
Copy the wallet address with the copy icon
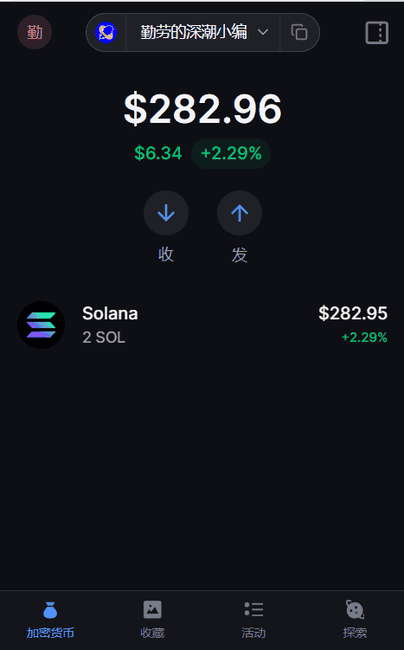299,32
